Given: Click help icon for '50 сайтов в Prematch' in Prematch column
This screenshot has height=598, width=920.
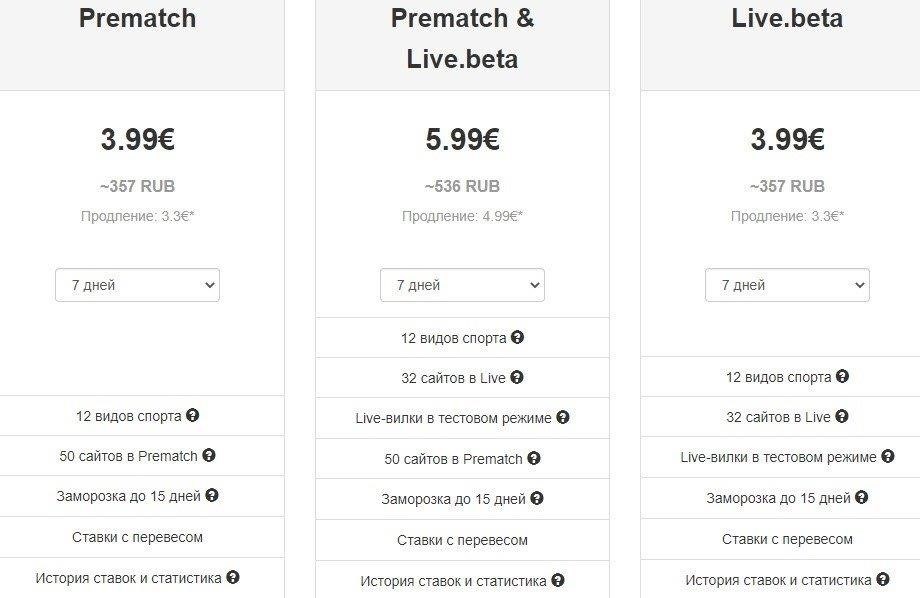Looking at the screenshot, I should (209, 455).
